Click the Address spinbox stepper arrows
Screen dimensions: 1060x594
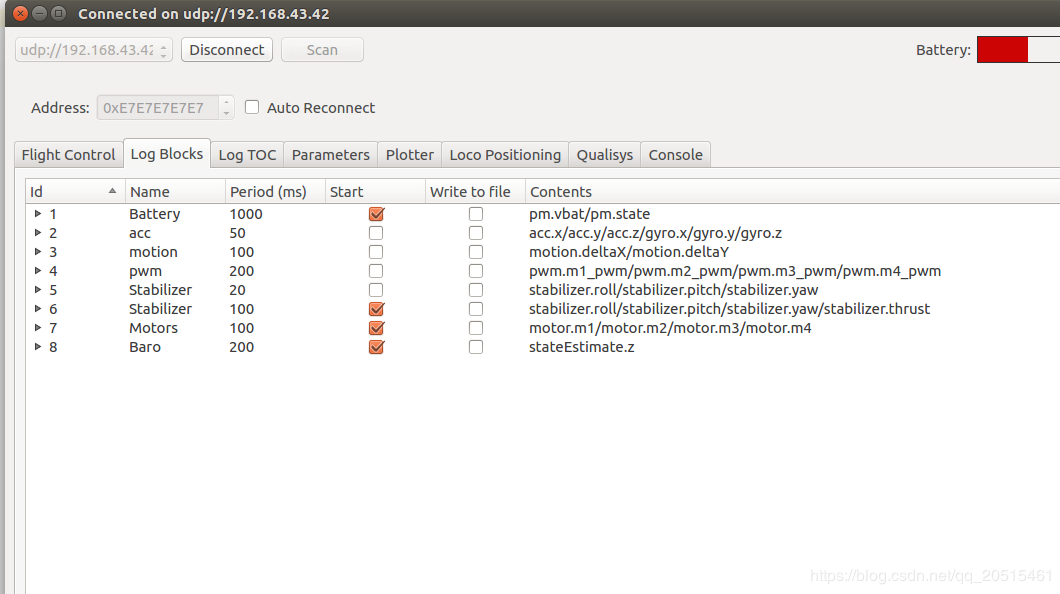[x=226, y=107]
